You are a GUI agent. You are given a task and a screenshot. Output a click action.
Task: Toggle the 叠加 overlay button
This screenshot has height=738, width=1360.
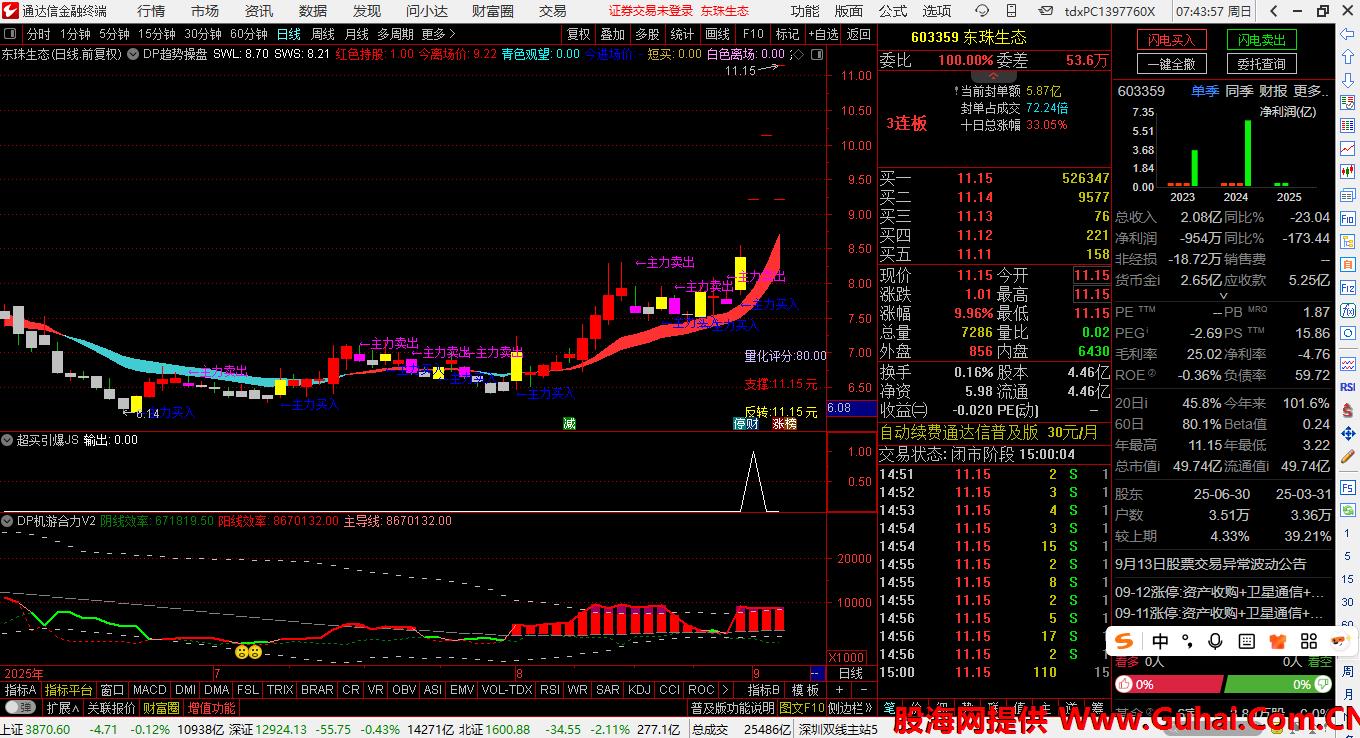(612, 34)
